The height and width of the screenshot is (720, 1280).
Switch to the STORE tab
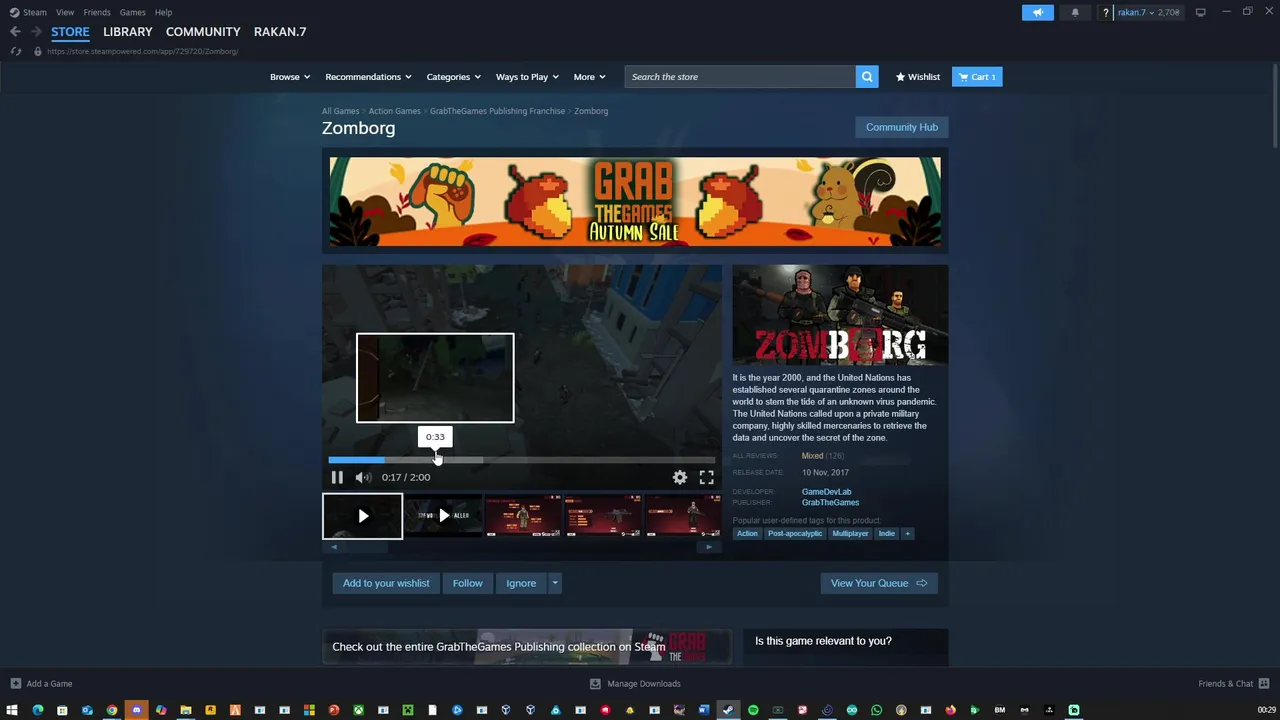point(70,32)
